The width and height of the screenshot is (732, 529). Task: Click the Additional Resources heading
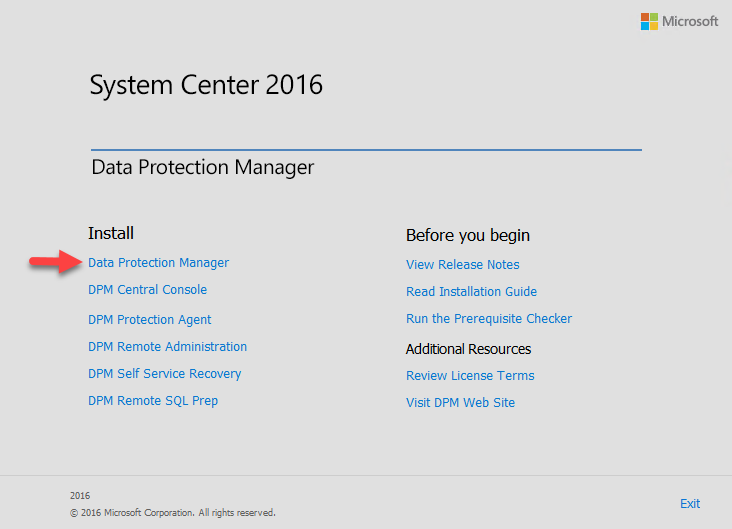click(x=468, y=349)
